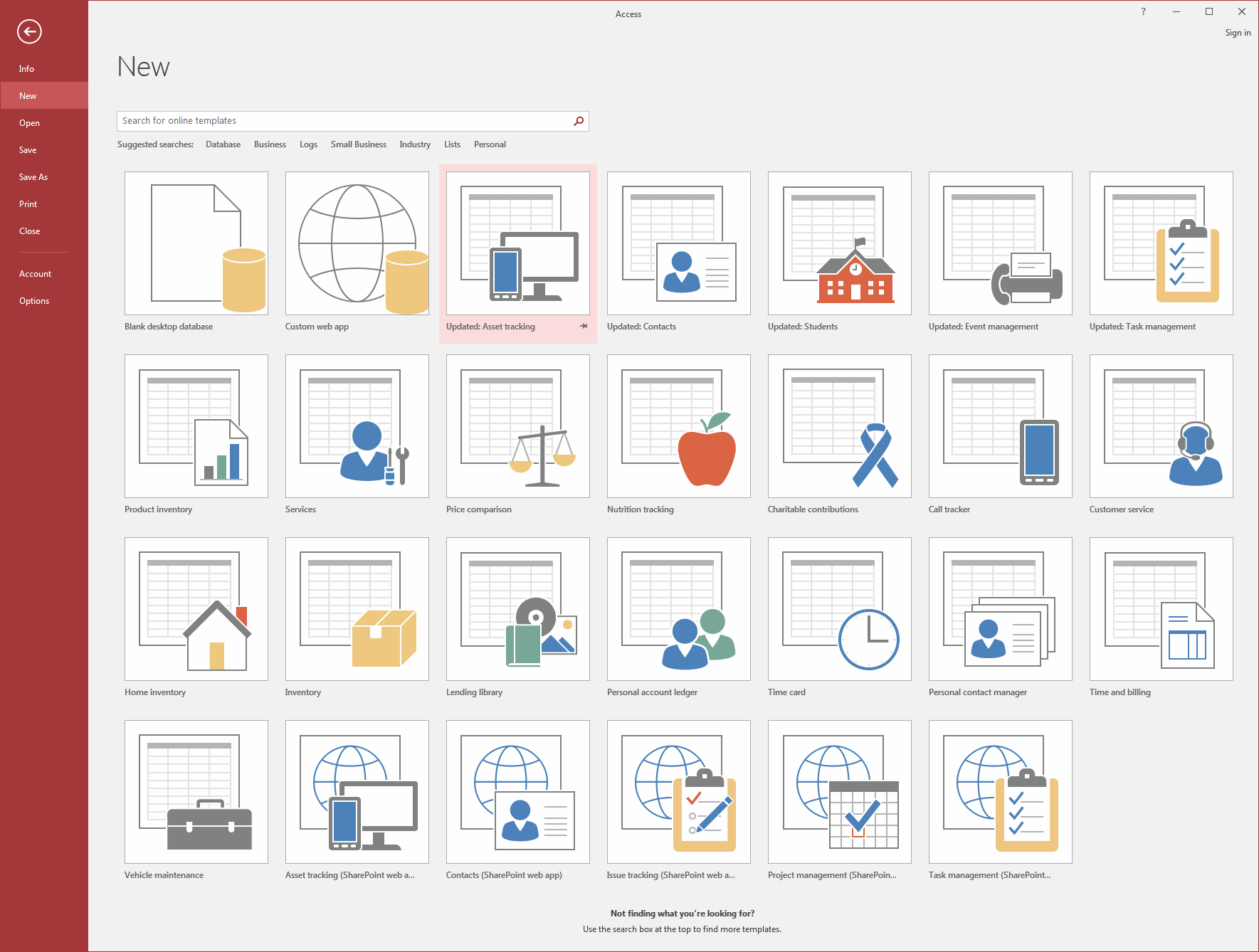Open the Blank desktop database template
The width and height of the screenshot is (1259, 952).
click(x=196, y=243)
